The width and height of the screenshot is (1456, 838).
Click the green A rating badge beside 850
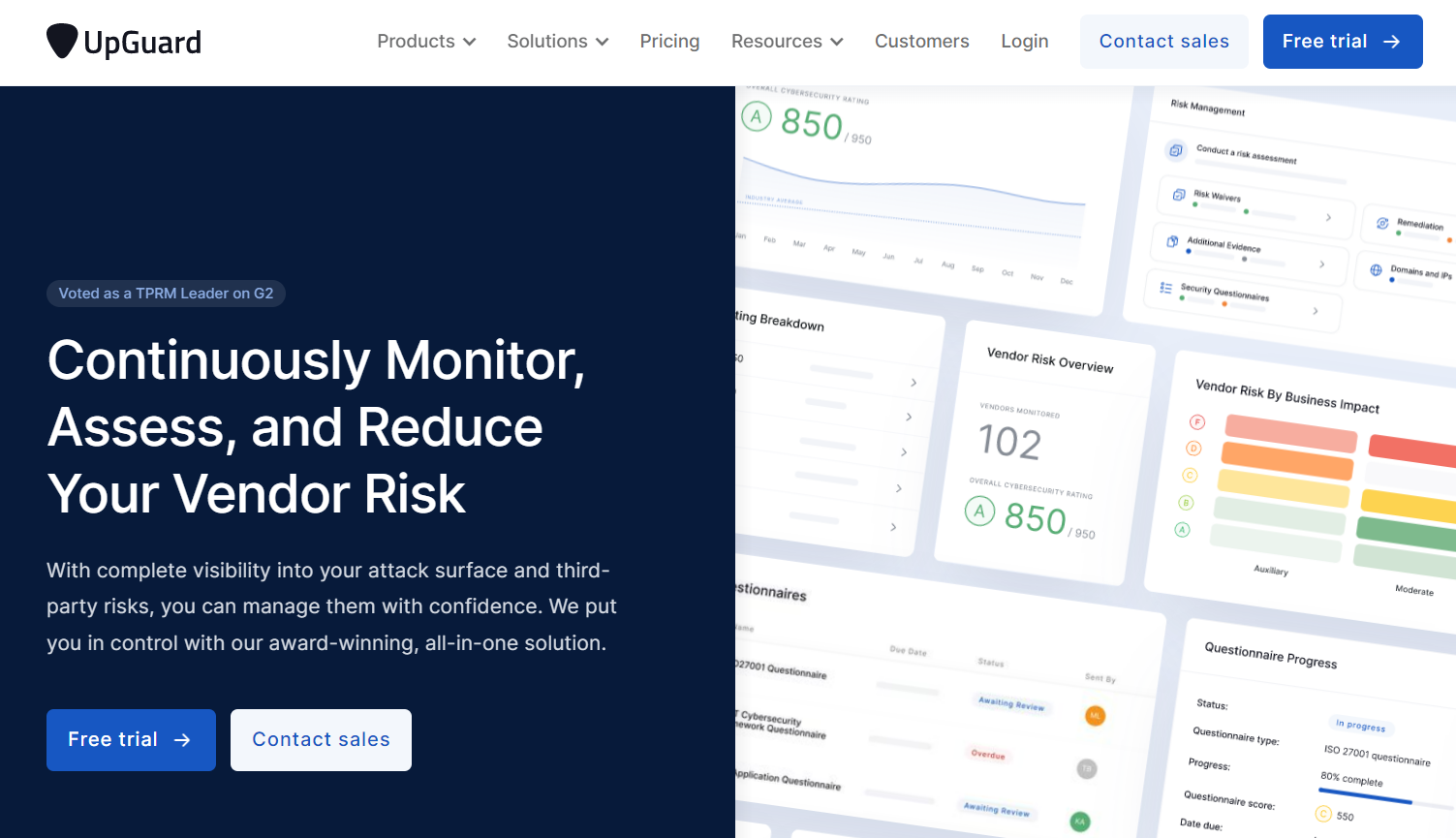point(757,116)
